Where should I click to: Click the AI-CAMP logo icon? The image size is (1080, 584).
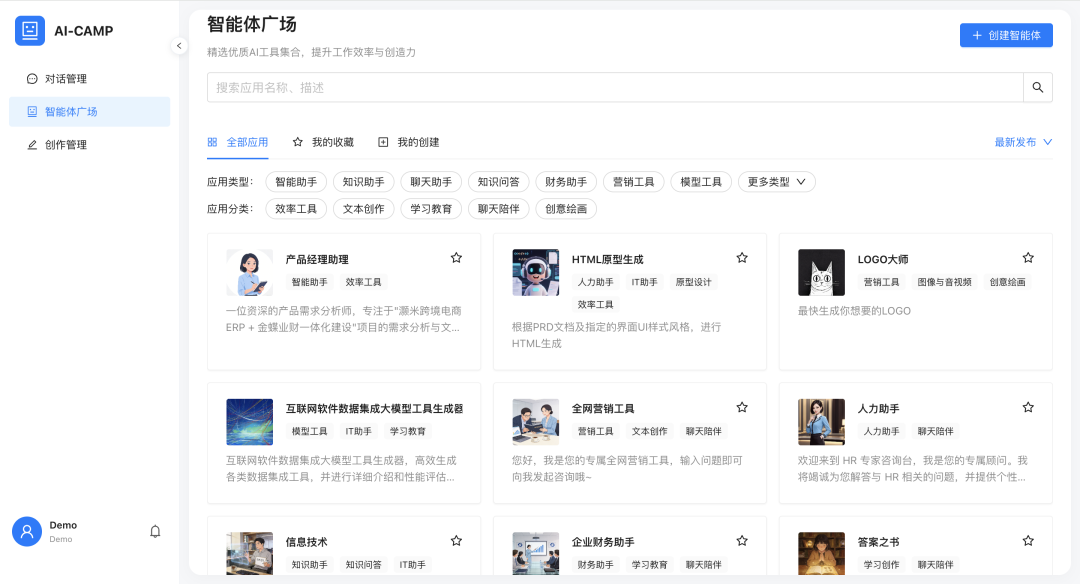pos(30,31)
